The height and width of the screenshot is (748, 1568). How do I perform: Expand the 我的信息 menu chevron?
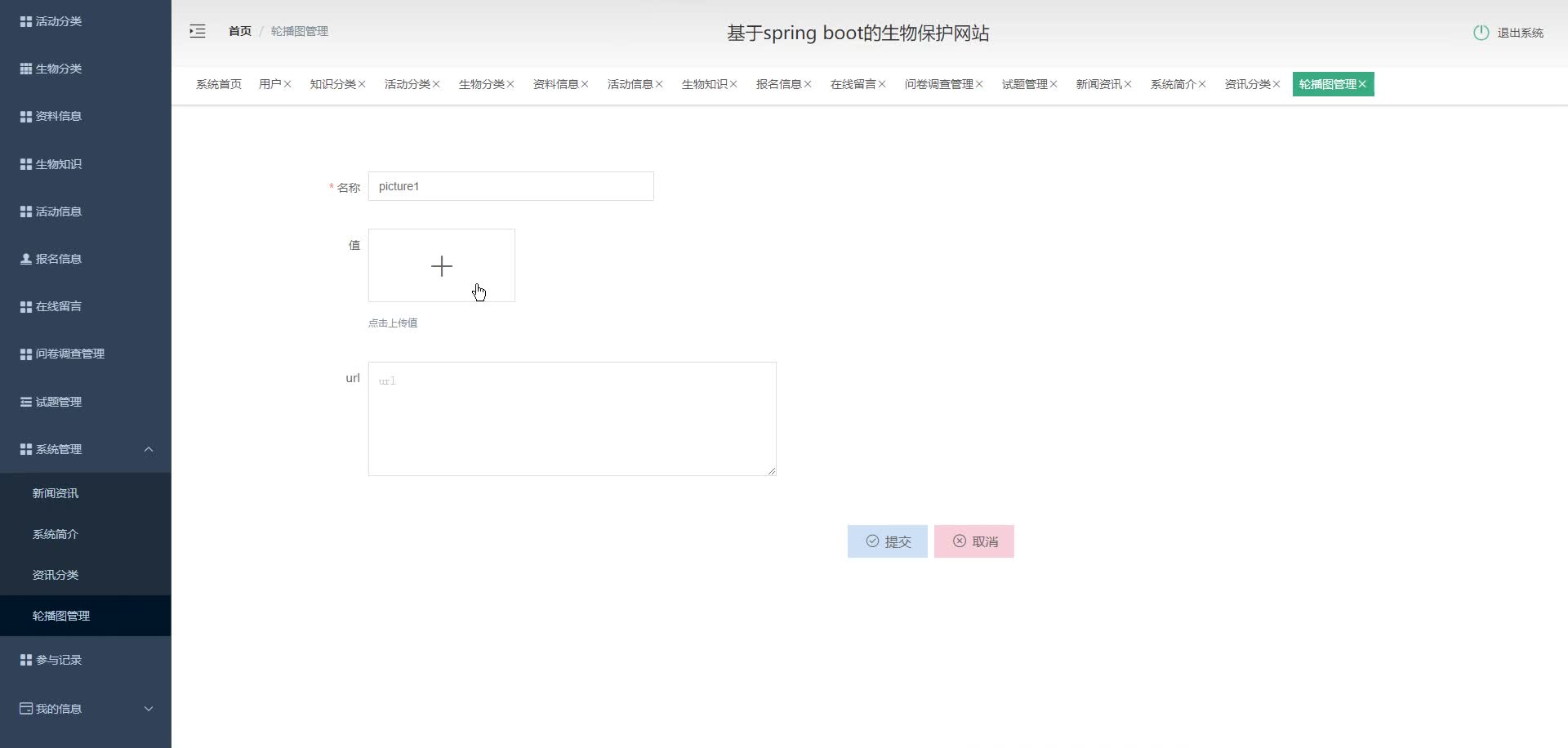click(149, 709)
